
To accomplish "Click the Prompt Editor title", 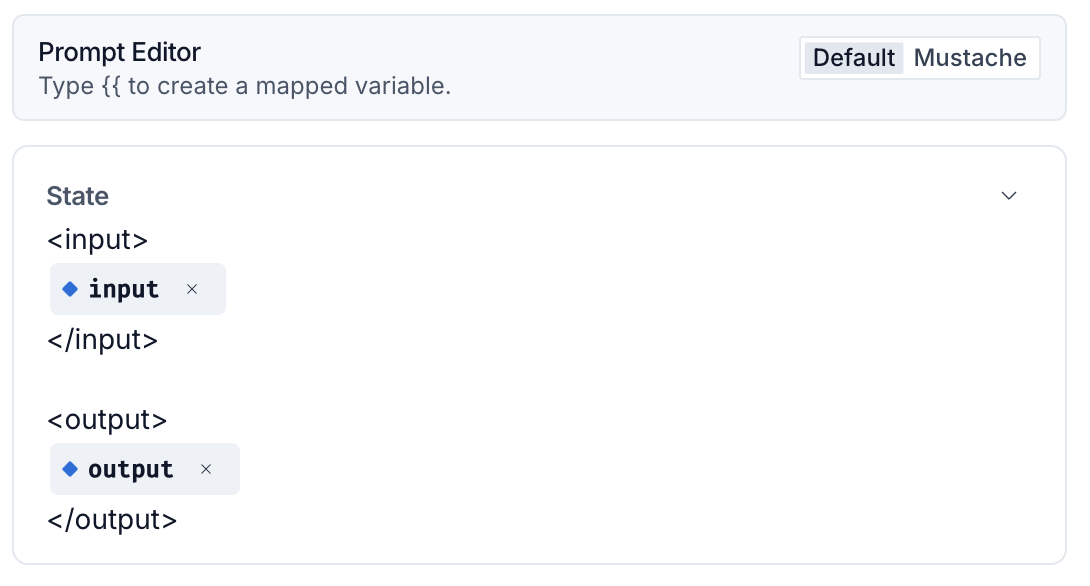I will 120,52.
